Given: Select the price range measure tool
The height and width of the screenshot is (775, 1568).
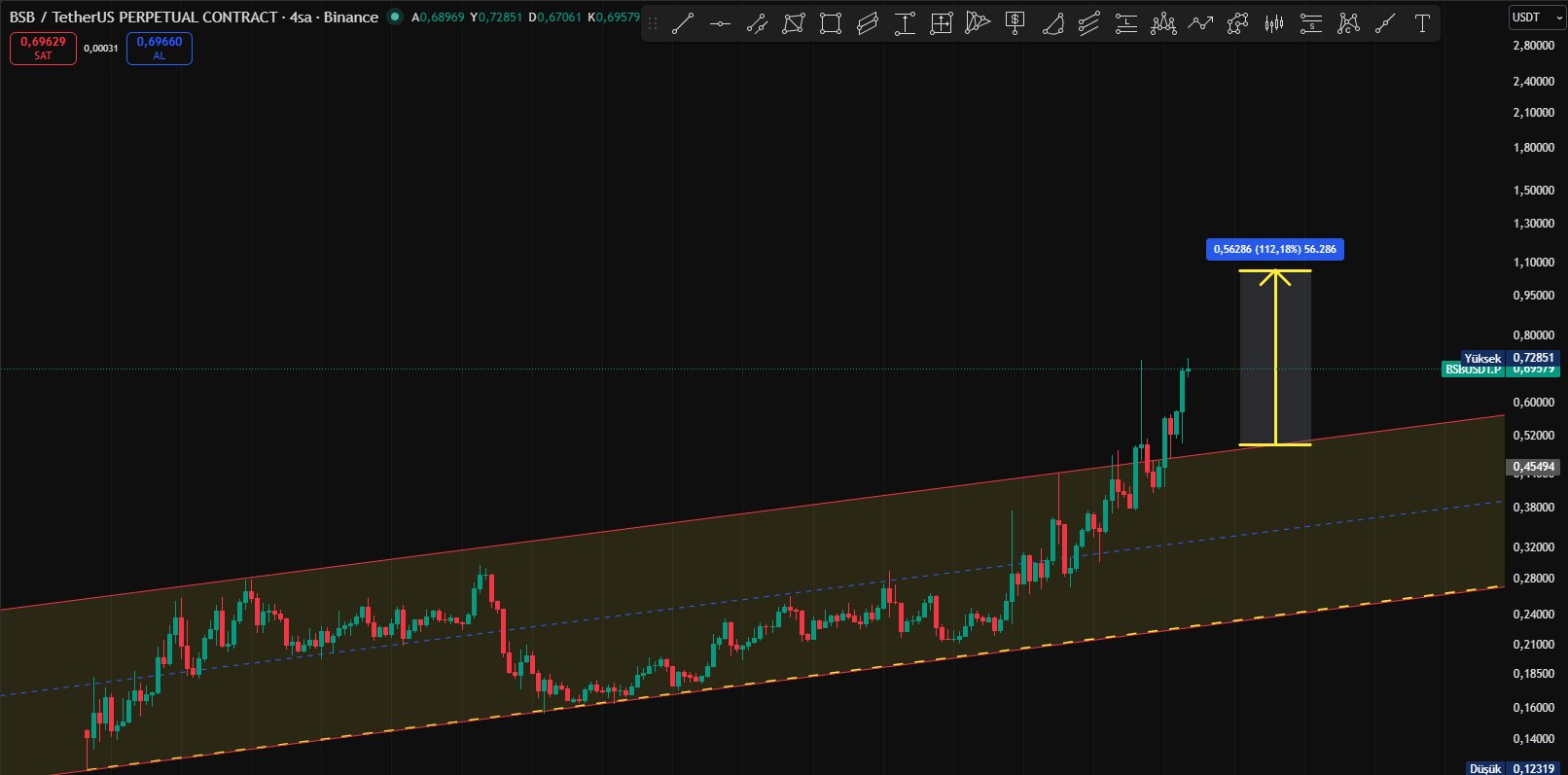Looking at the screenshot, I should tap(905, 23).
